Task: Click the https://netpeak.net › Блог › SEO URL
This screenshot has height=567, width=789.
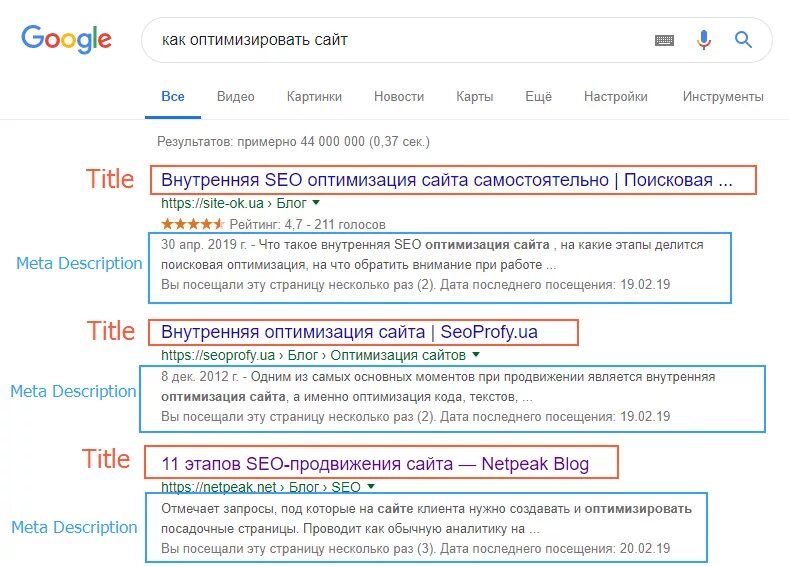Action: coord(261,487)
